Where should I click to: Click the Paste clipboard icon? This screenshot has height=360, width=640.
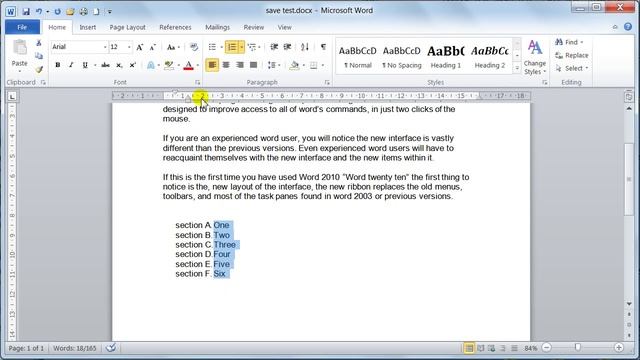pos(20,48)
